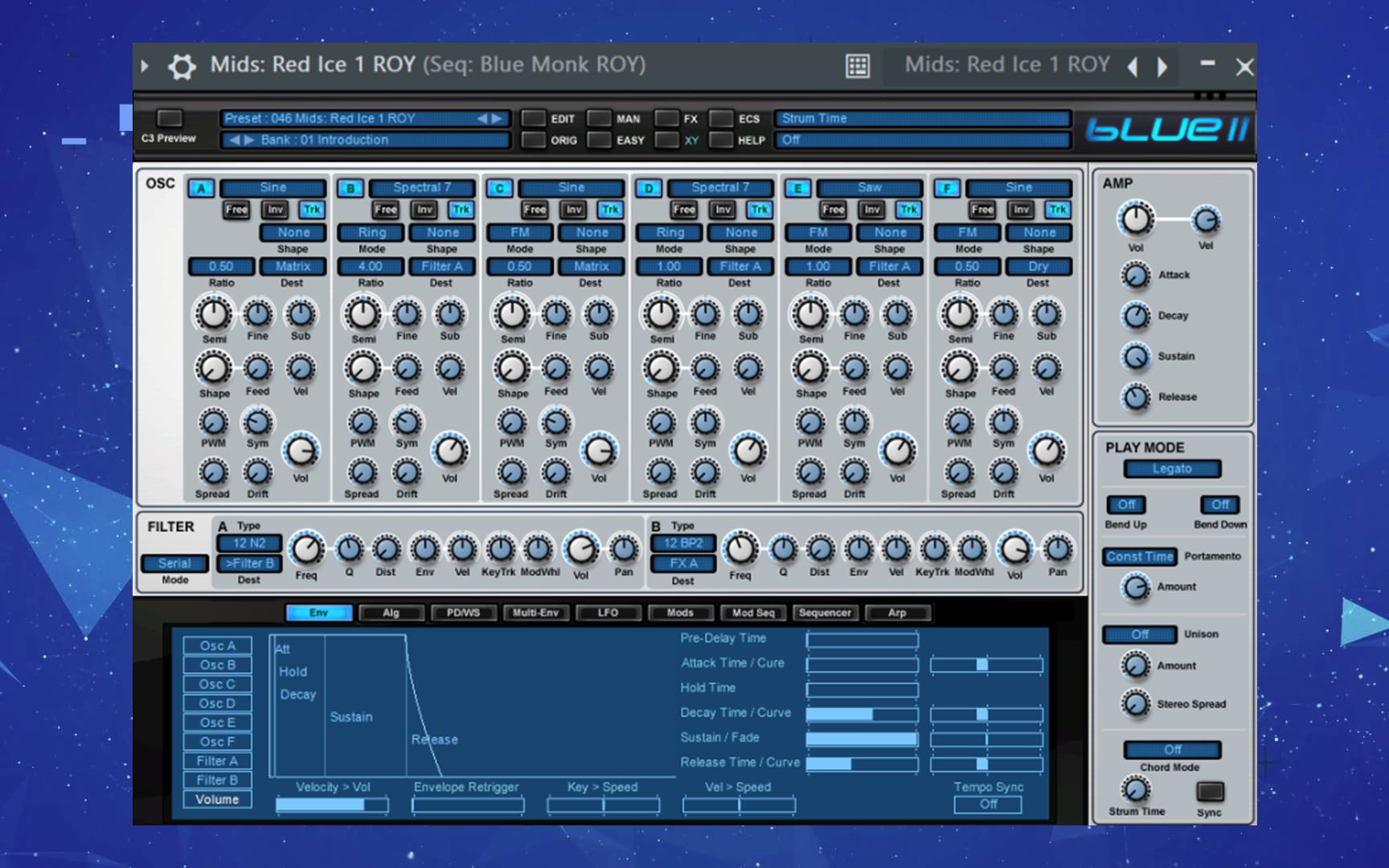Click Osc A Semi knob
1389x868 pixels.
[x=213, y=313]
